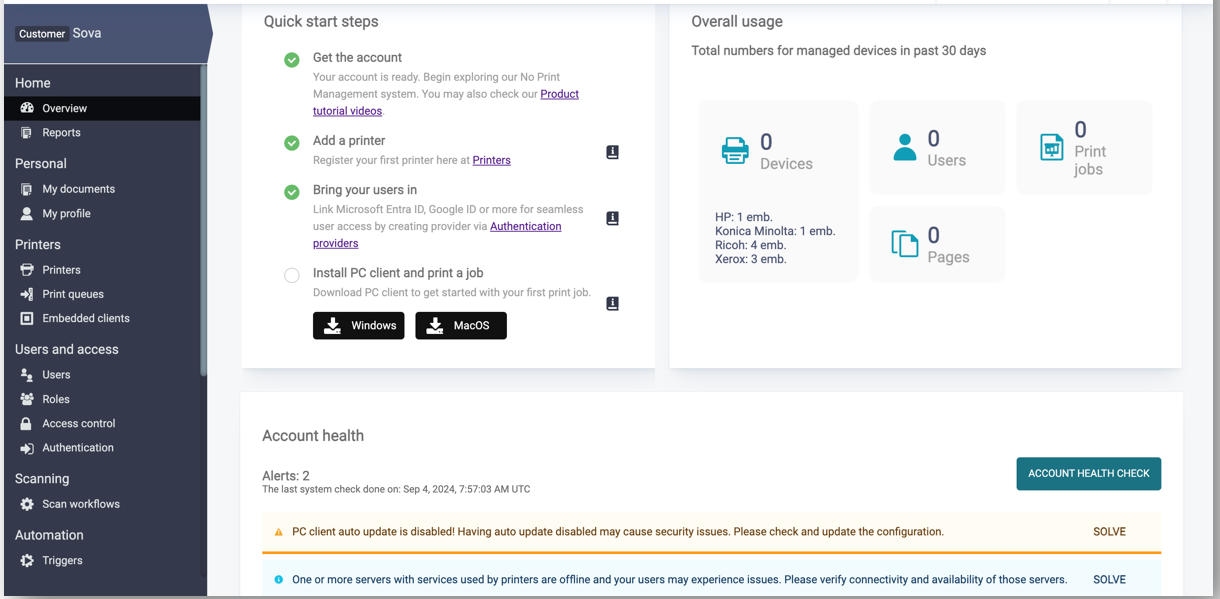This screenshot has width=1220, height=599.
Task: Go to Print queues in the sidebar
Action: pos(72,294)
